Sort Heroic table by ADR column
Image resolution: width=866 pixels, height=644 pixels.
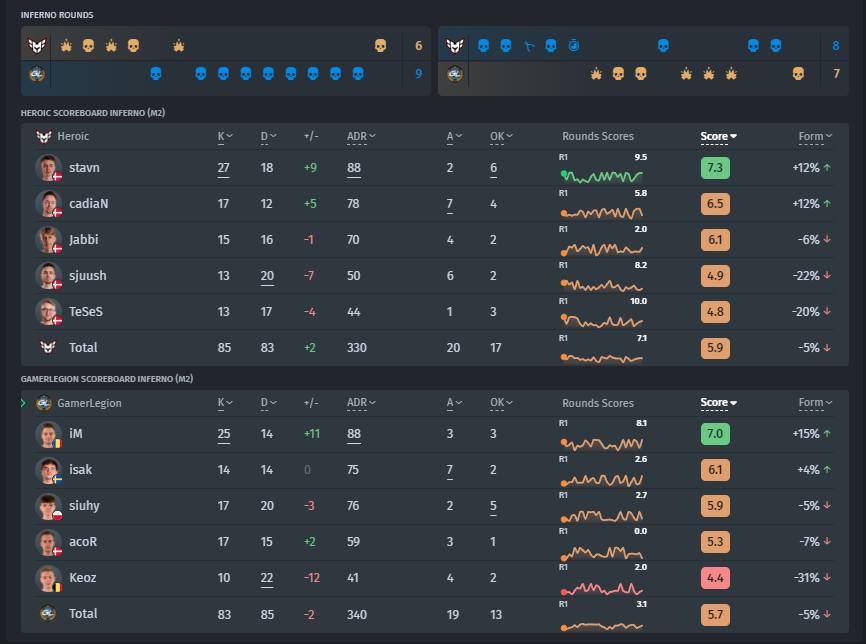(361, 136)
